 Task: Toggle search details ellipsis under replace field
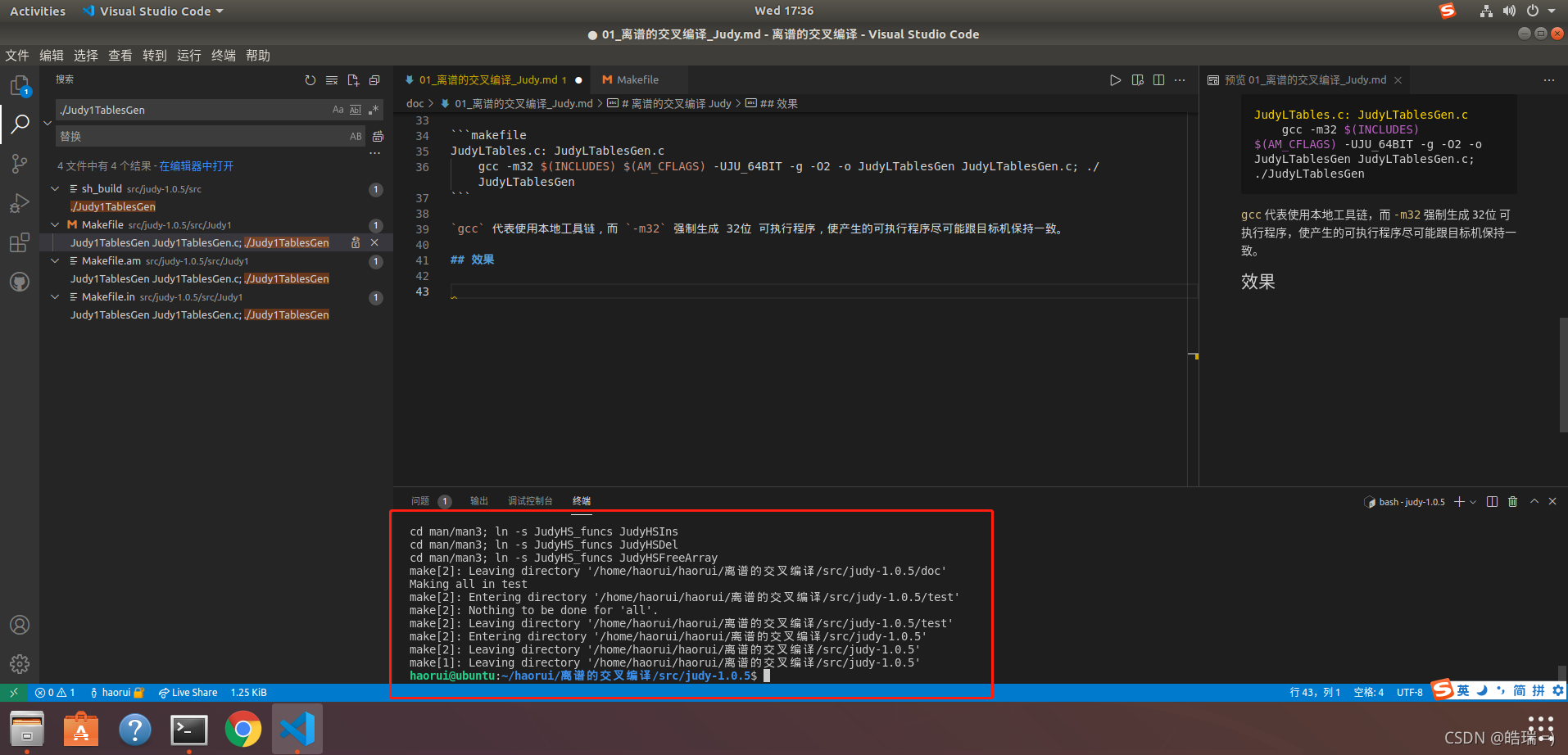pyautogui.click(x=375, y=153)
